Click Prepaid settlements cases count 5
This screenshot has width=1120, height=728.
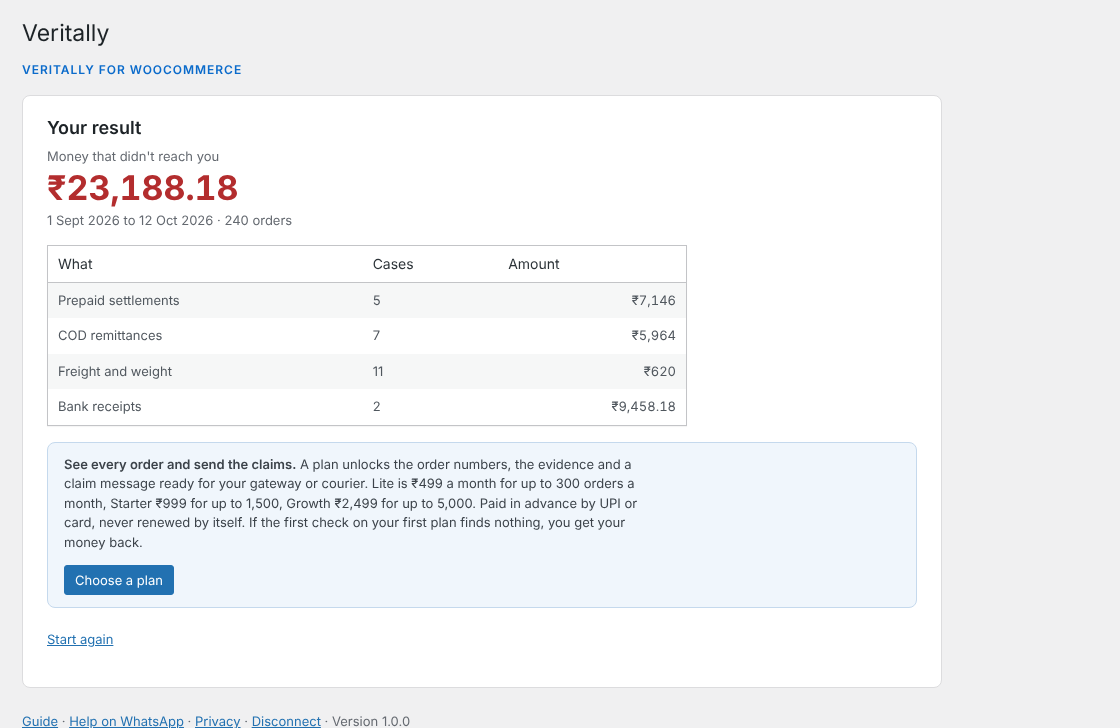(376, 301)
